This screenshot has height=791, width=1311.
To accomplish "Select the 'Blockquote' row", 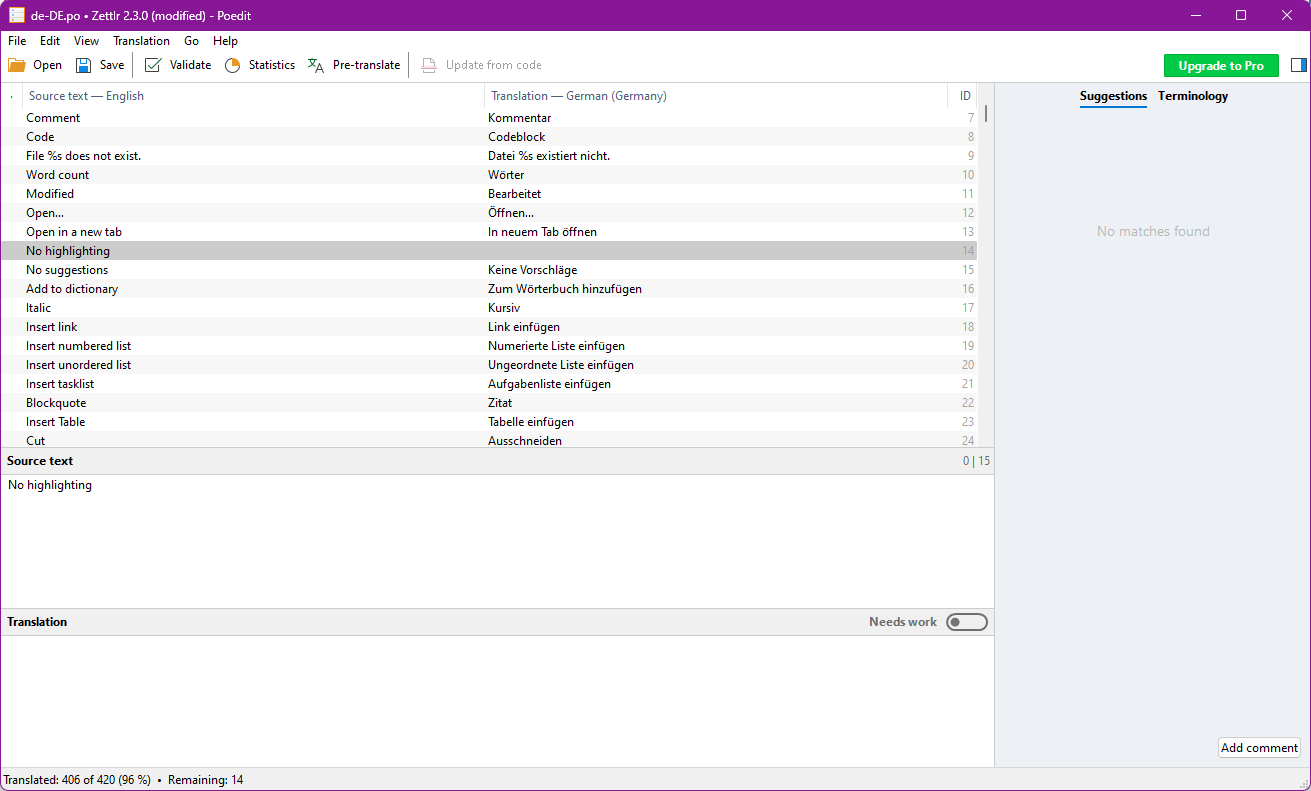I will coord(489,403).
